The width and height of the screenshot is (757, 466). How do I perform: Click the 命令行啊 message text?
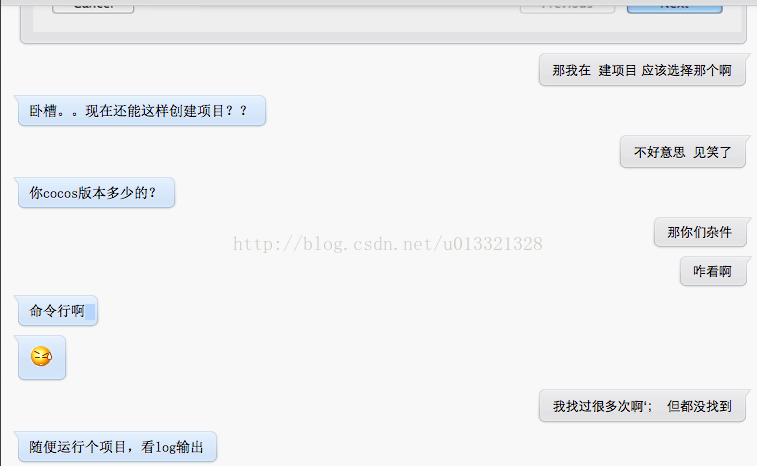click(57, 311)
